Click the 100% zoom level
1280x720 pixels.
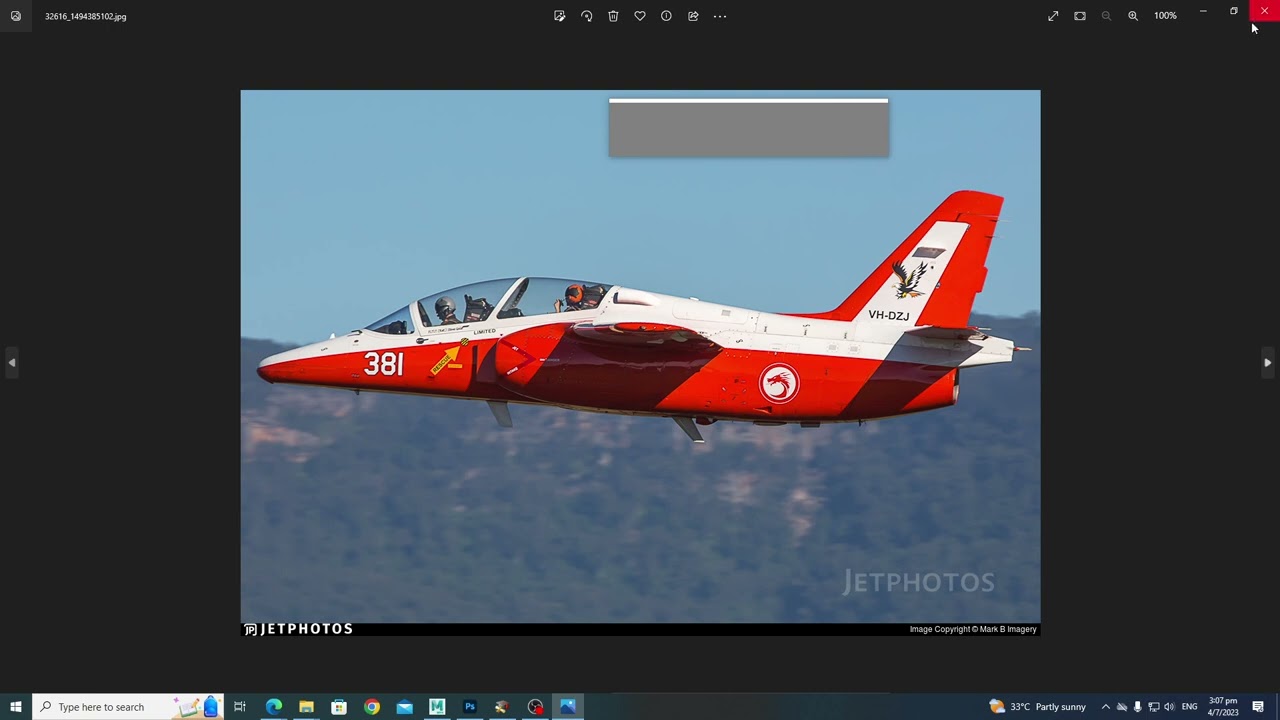click(x=1165, y=16)
